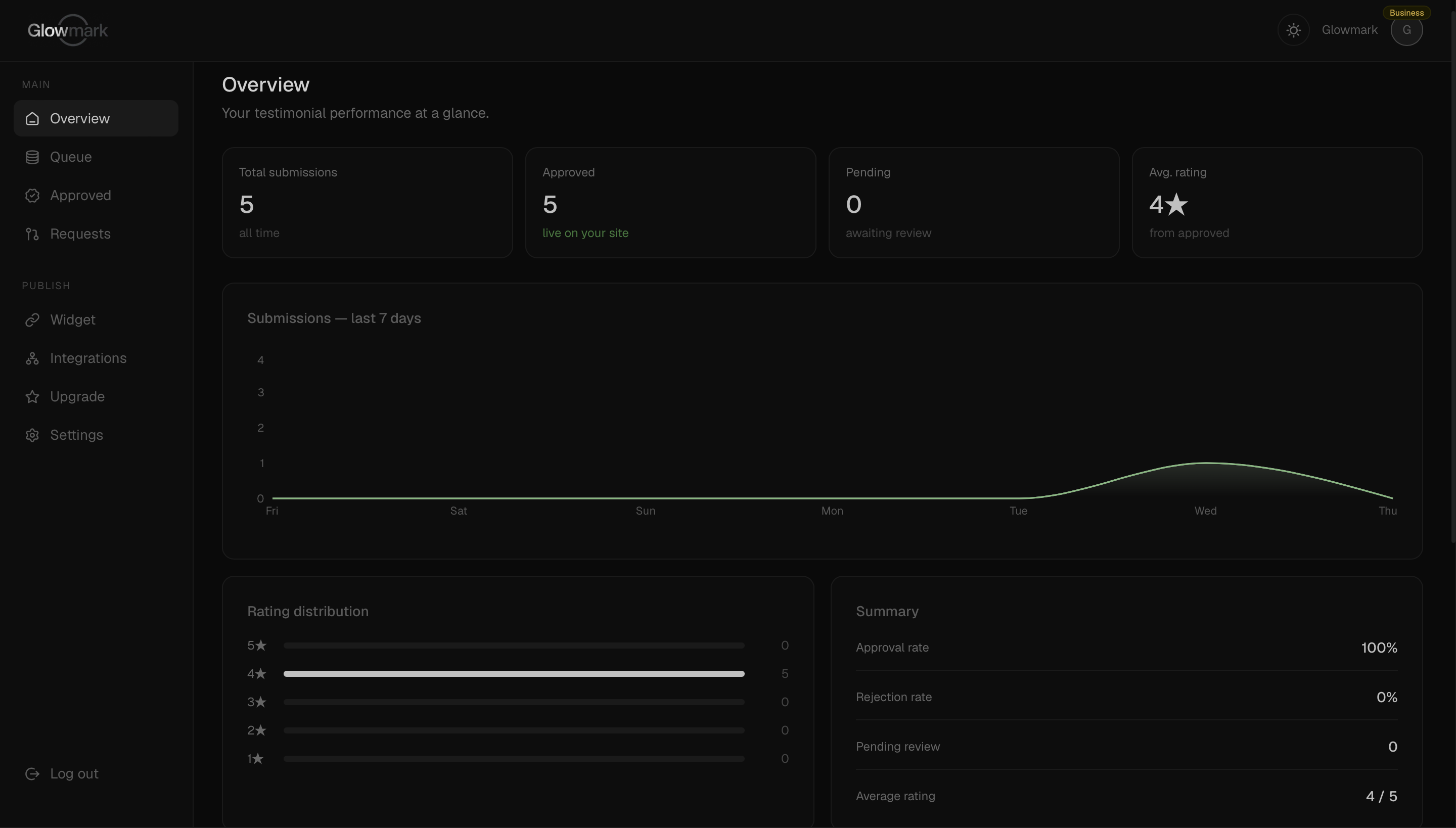Open Settings from the sidebar
1456x828 pixels.
click(96, 435)
